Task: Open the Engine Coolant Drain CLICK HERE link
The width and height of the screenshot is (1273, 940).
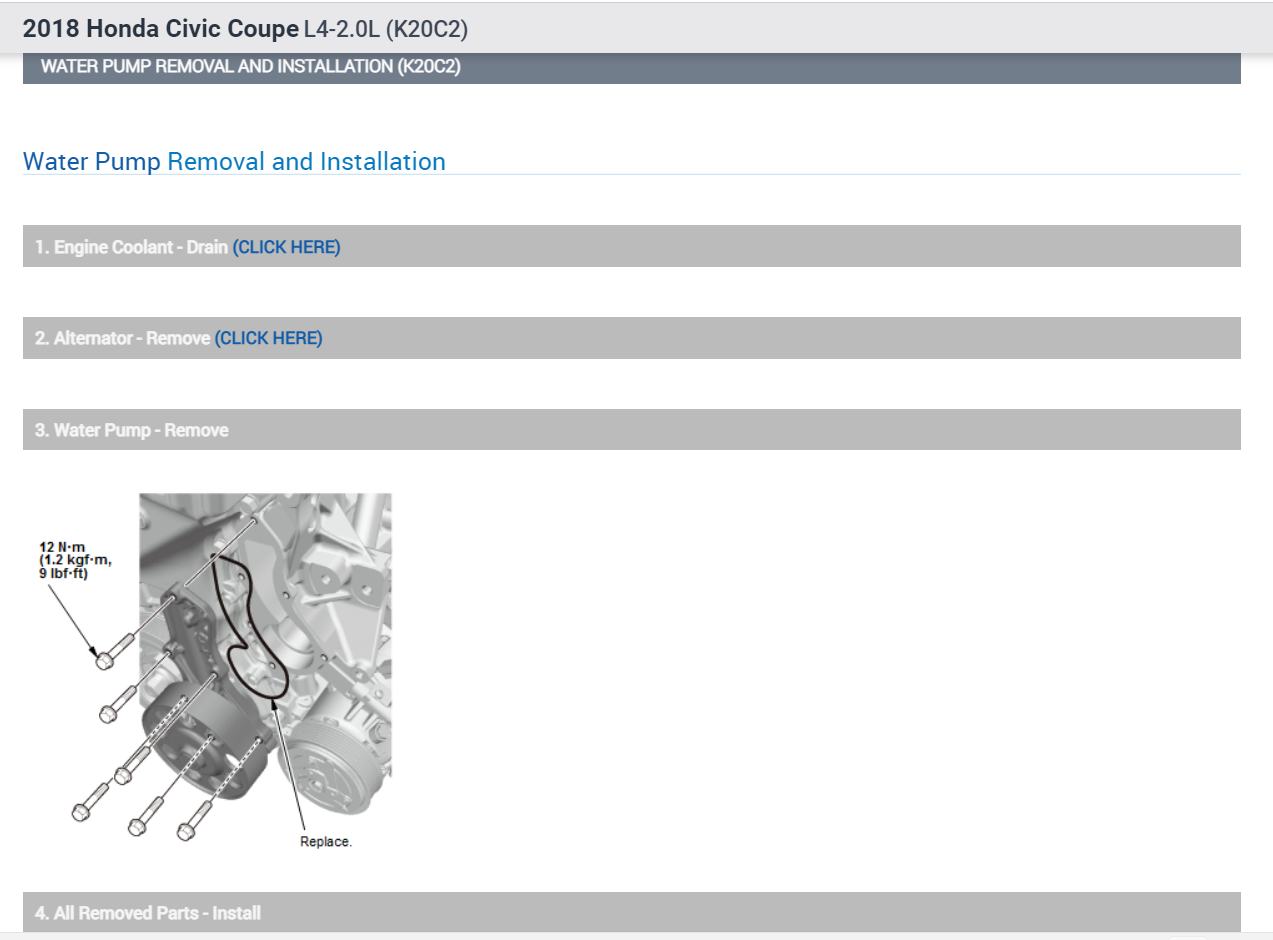Action: point(286,247)
